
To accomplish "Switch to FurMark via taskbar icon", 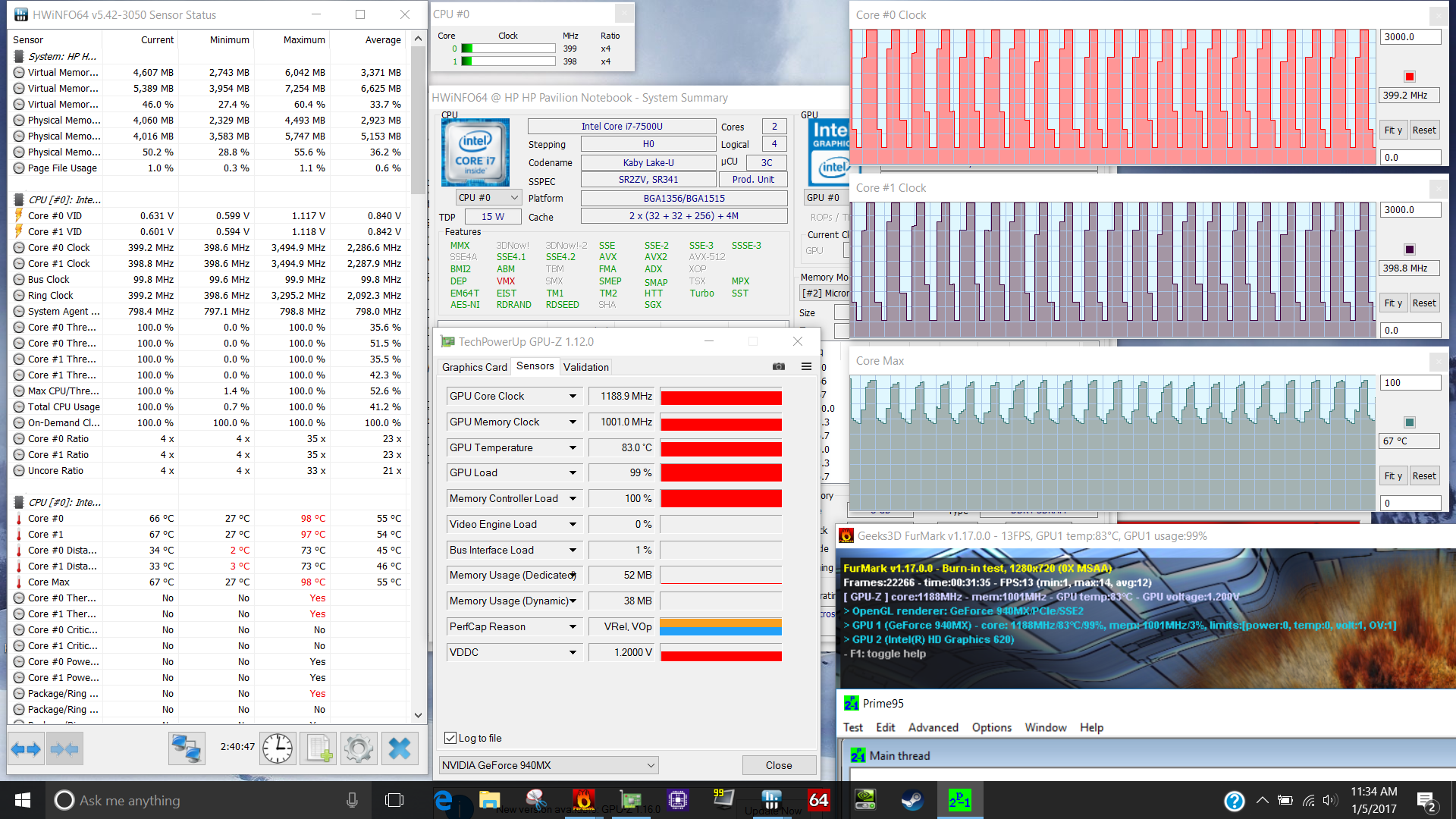I will tap(584, 800).
